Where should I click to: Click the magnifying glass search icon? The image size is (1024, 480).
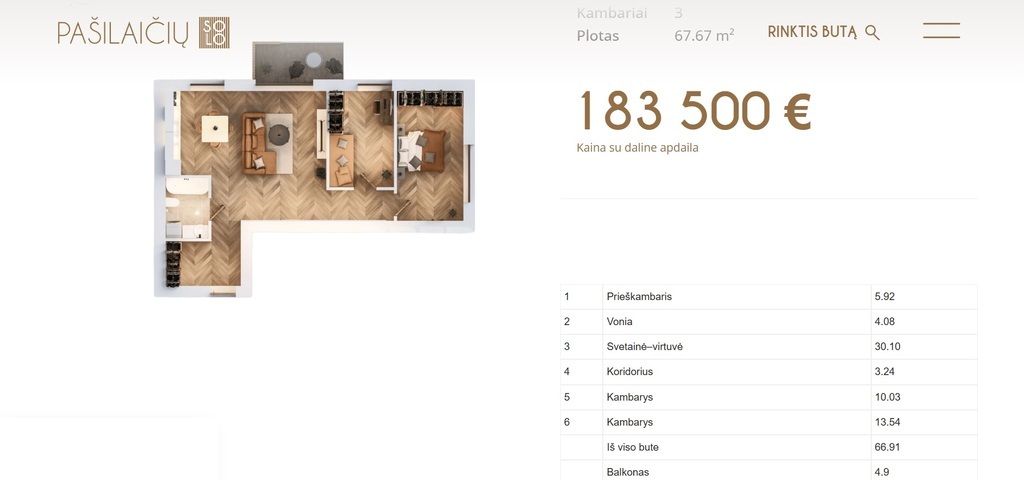pyautogui.click(x=872, y=32)
